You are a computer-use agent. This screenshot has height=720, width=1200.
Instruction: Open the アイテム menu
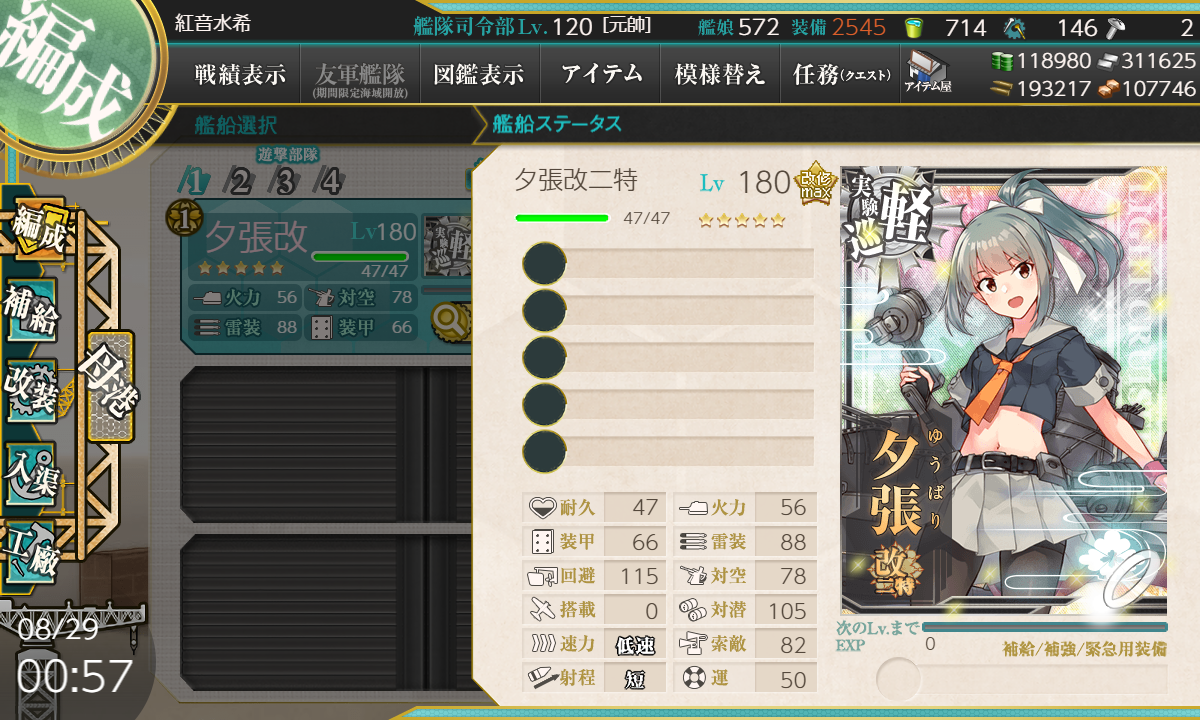600,74
